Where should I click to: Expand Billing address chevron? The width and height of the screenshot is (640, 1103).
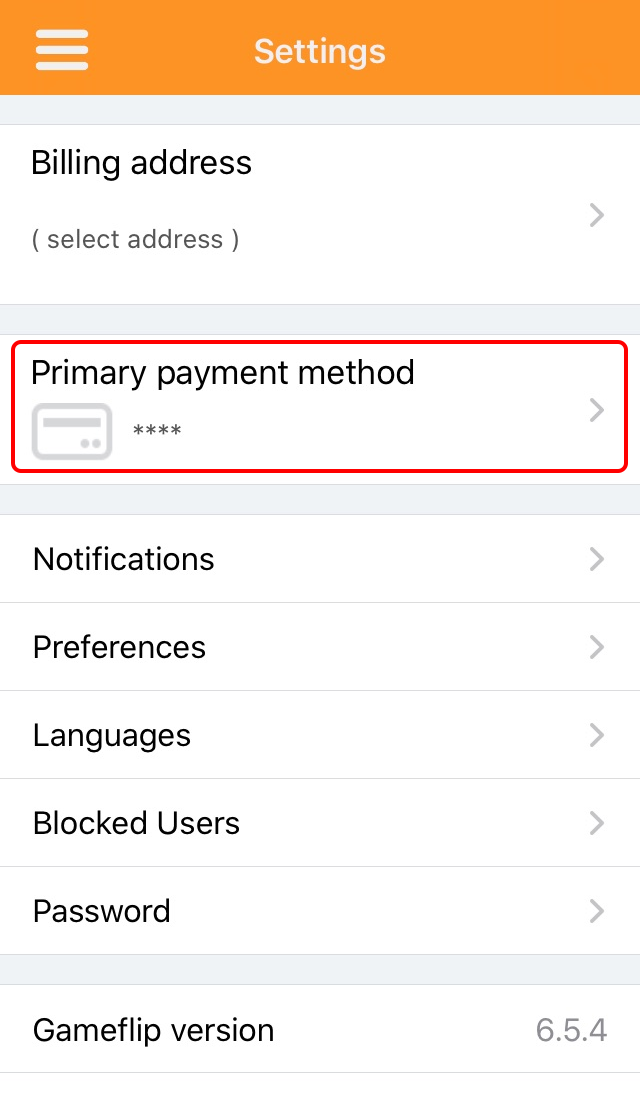pos(597,215)
